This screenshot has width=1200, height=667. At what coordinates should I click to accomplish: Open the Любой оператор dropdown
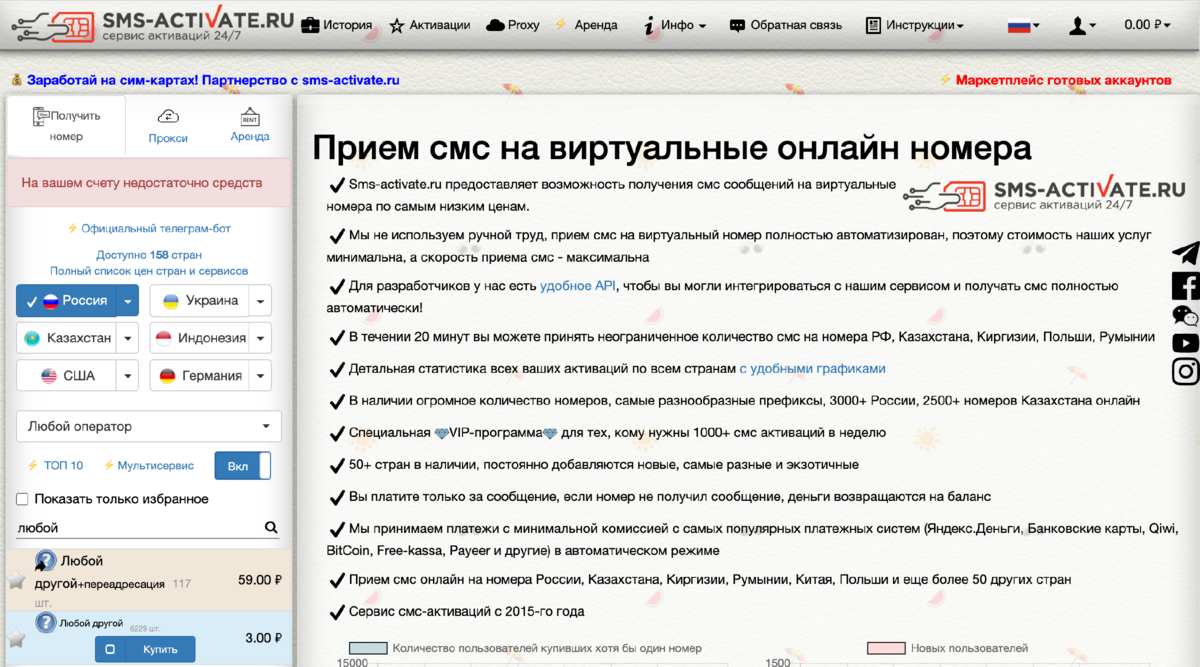coord(149,426)
